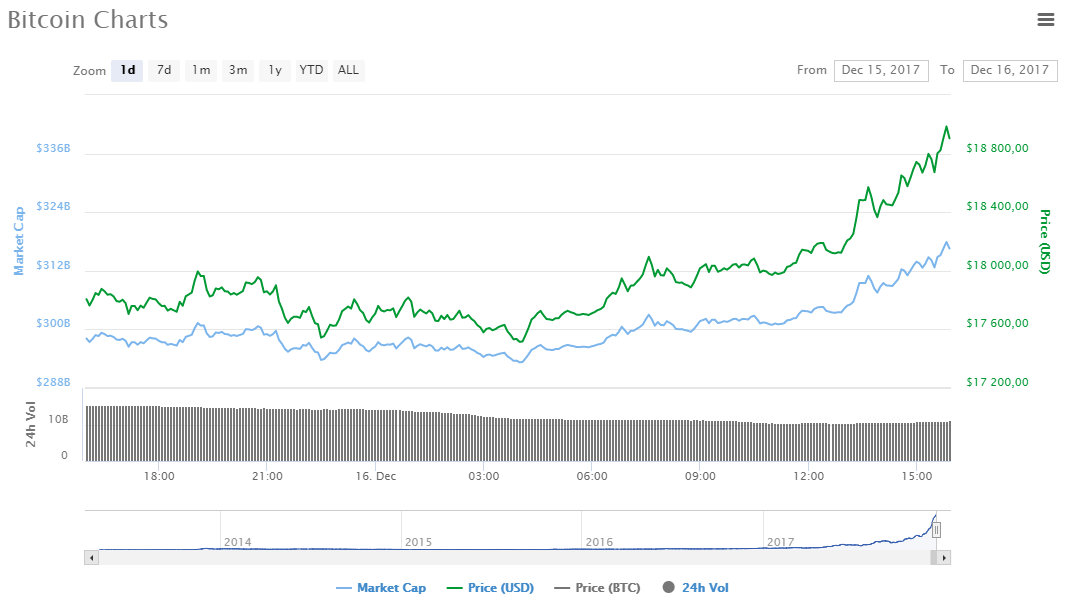Click the navigator scroll left arrow

[x=92, y=557]
